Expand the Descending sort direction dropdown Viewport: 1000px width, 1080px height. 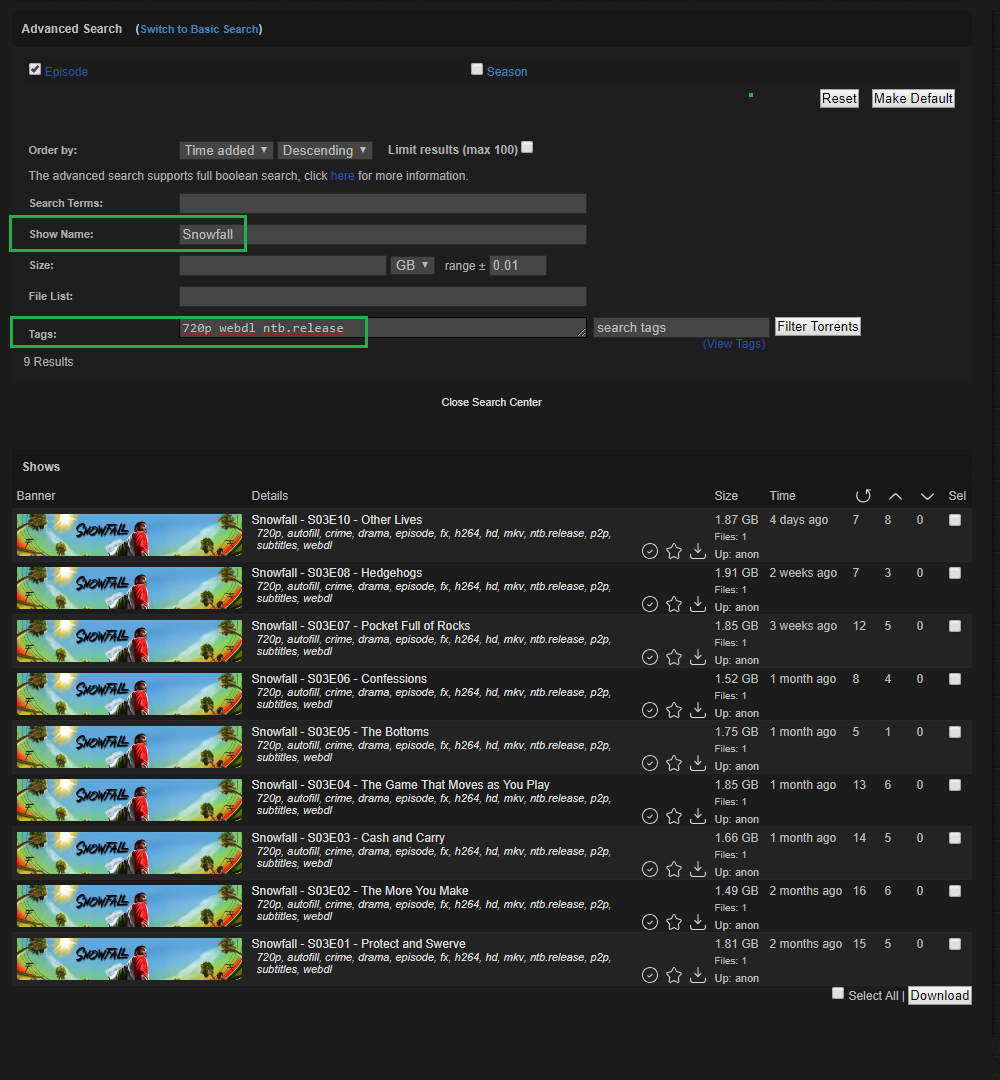click(x=324, y=150)
